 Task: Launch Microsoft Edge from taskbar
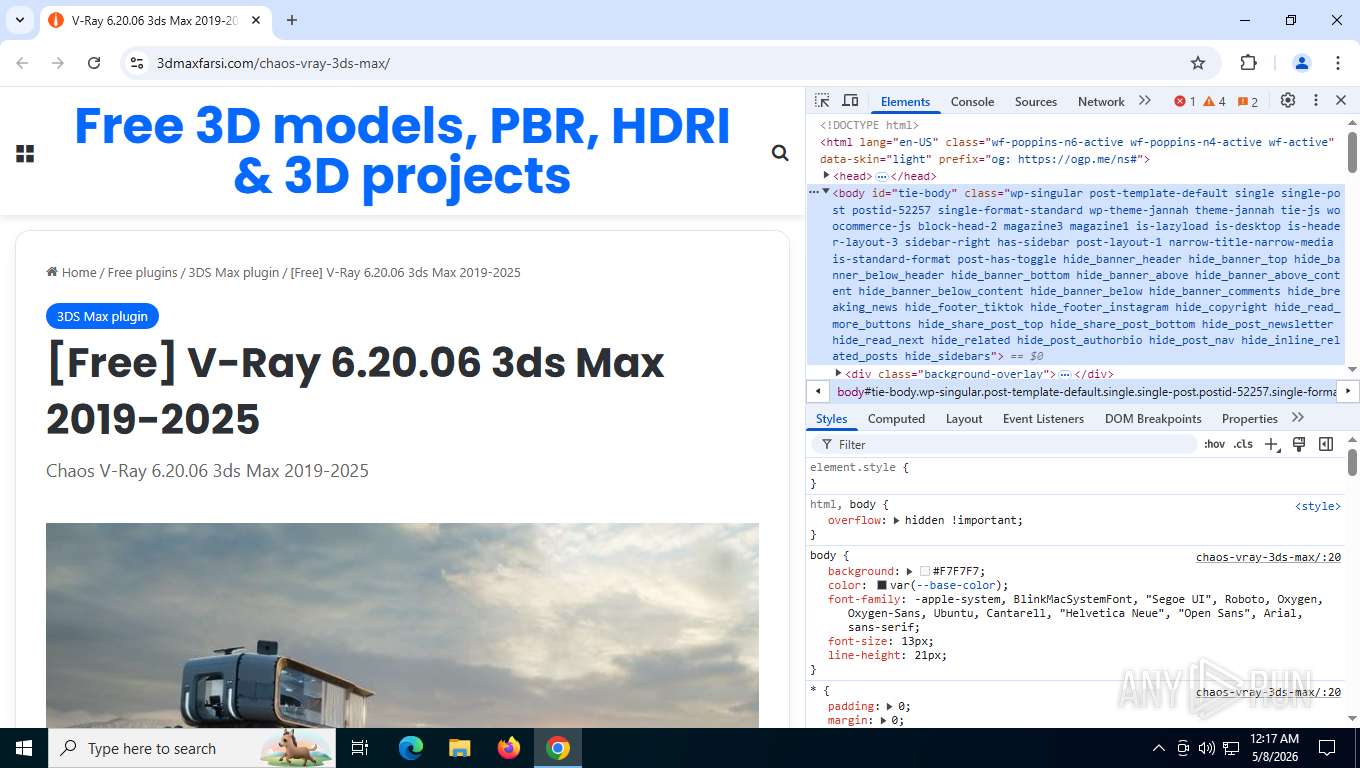(x=410, y=748)
